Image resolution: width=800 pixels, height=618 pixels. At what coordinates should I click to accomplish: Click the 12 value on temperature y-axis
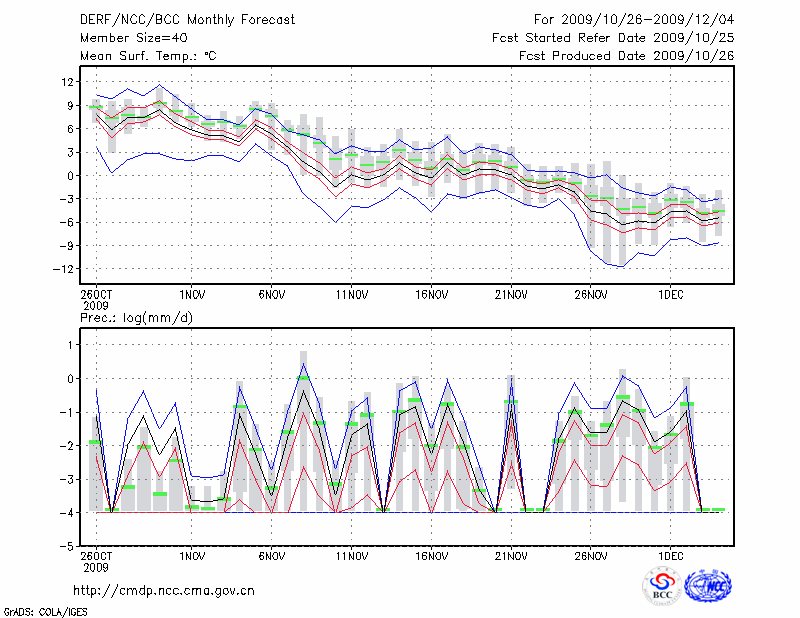pos(67,82)
